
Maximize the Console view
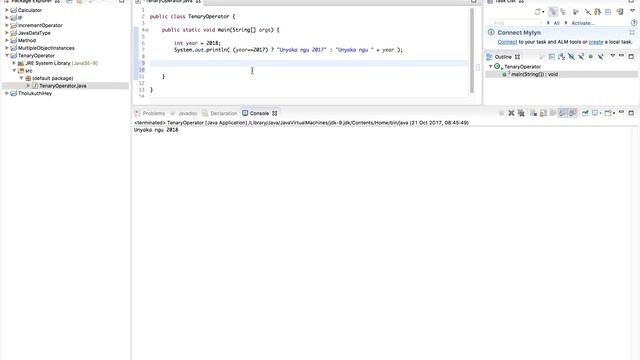coord(631,113)
